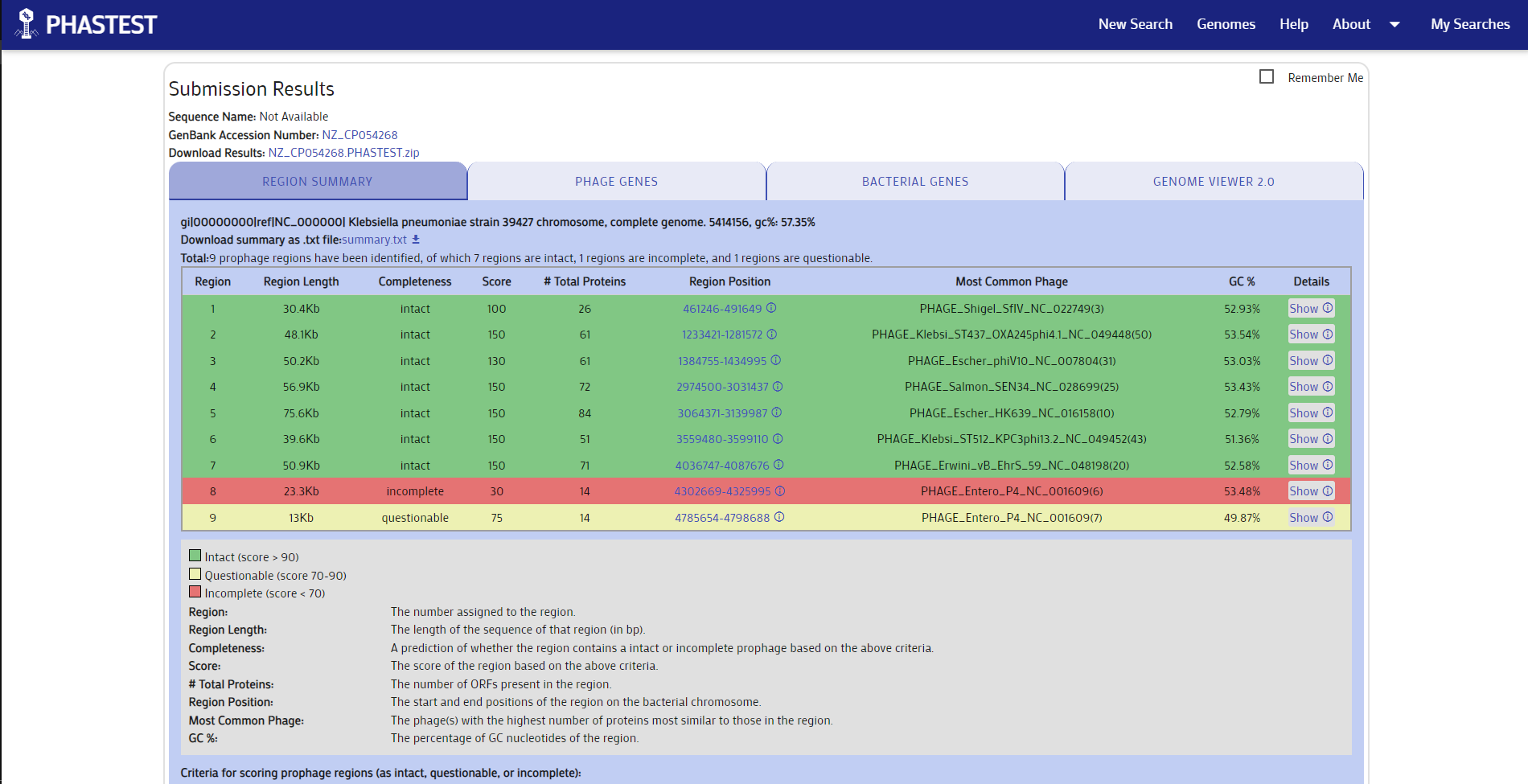1528x784 pixels.
Task: Open the Genome Viewer 2.0 tab
Action: pos(1213,182)
